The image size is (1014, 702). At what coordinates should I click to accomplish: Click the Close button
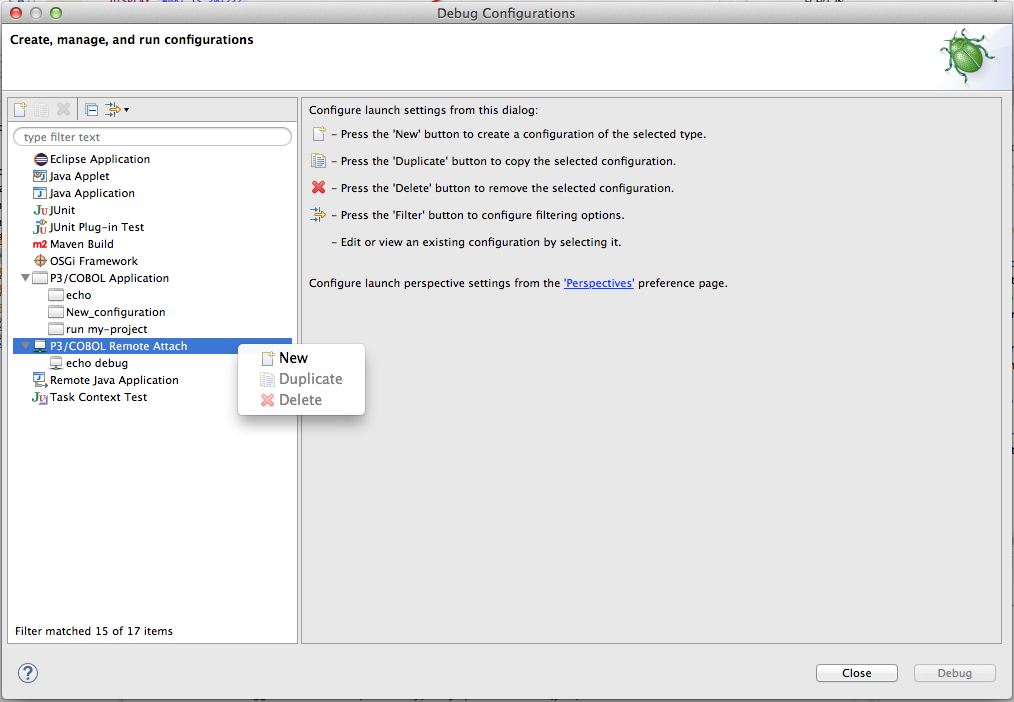(x=856, y=673)
